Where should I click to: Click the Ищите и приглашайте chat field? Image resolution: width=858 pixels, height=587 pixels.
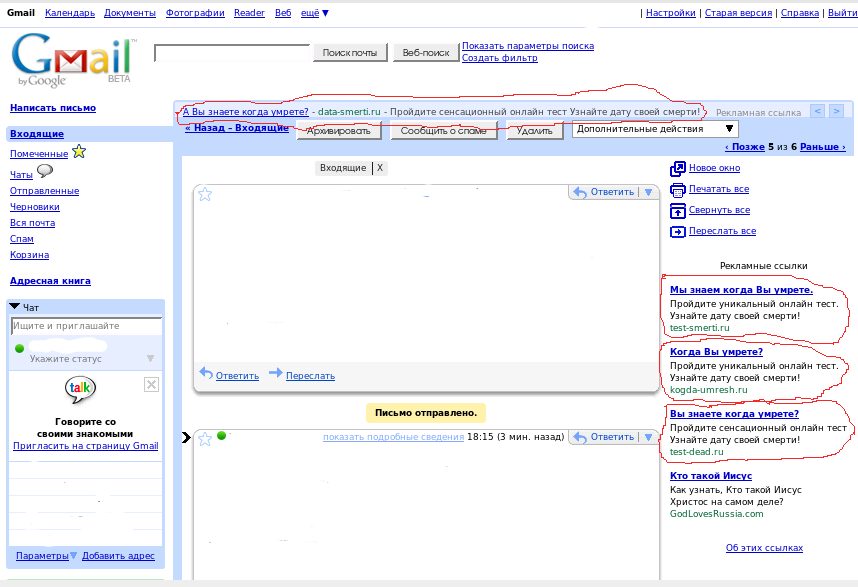click(86, 326)
